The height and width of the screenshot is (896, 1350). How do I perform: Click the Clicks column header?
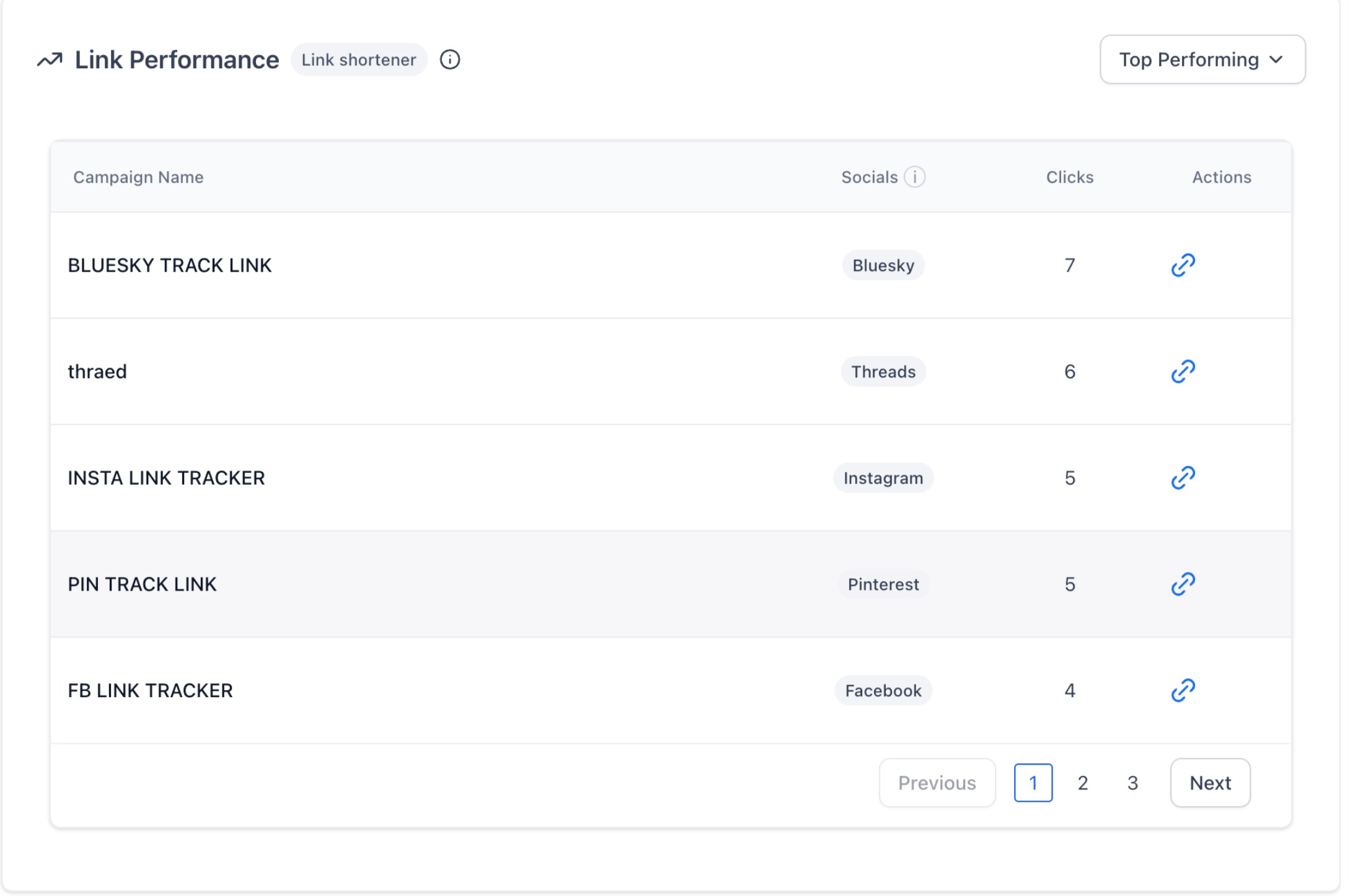click(1069, 177)
